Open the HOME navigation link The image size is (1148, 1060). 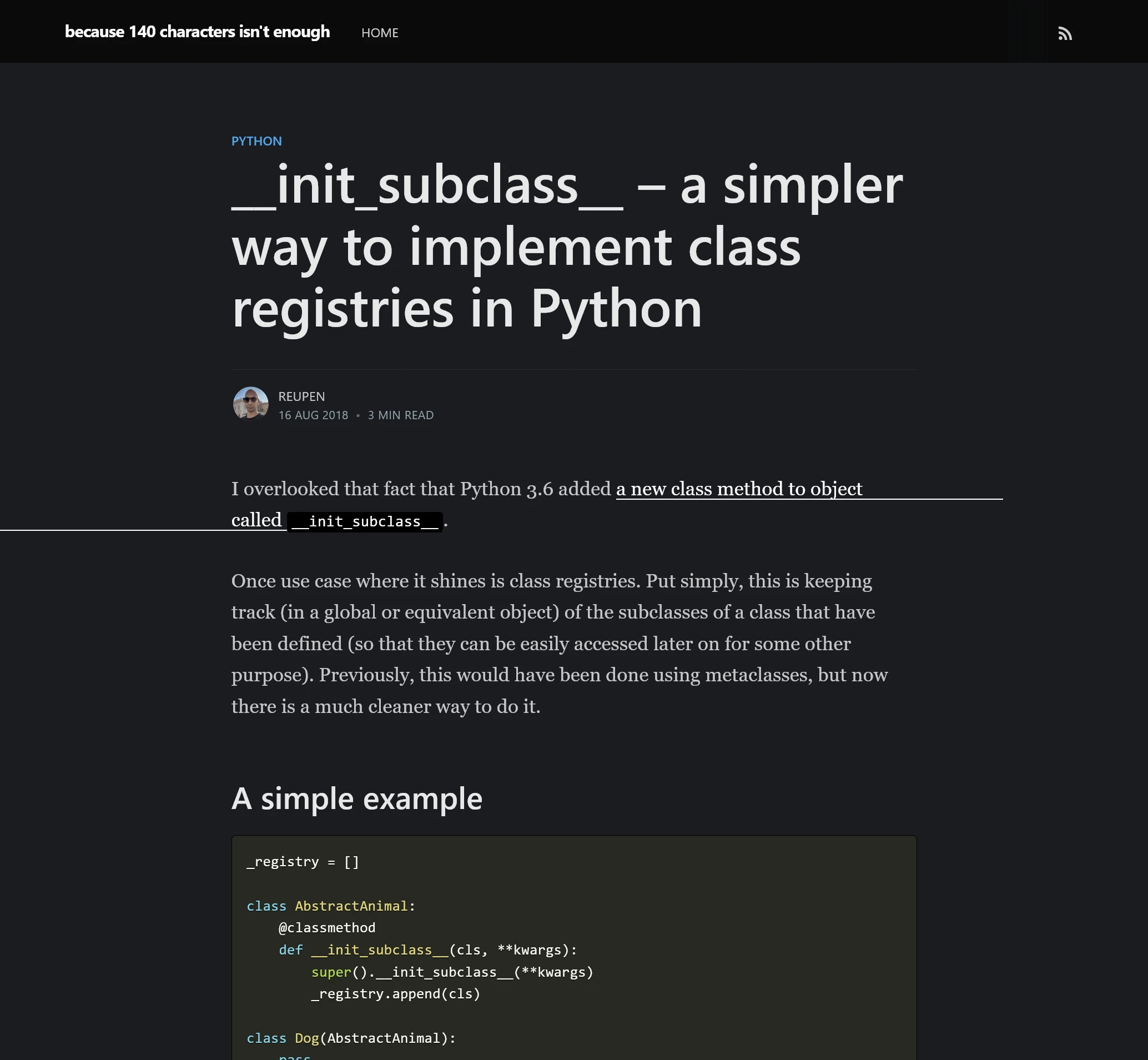pyautogui.click(x=380, y=33)
